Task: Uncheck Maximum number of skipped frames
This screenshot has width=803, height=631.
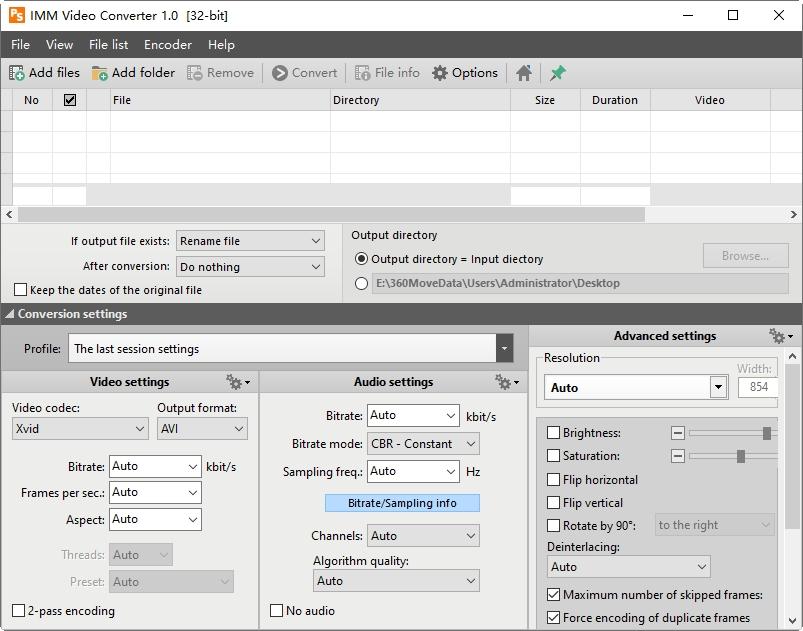Action: [x=553, y=595]
